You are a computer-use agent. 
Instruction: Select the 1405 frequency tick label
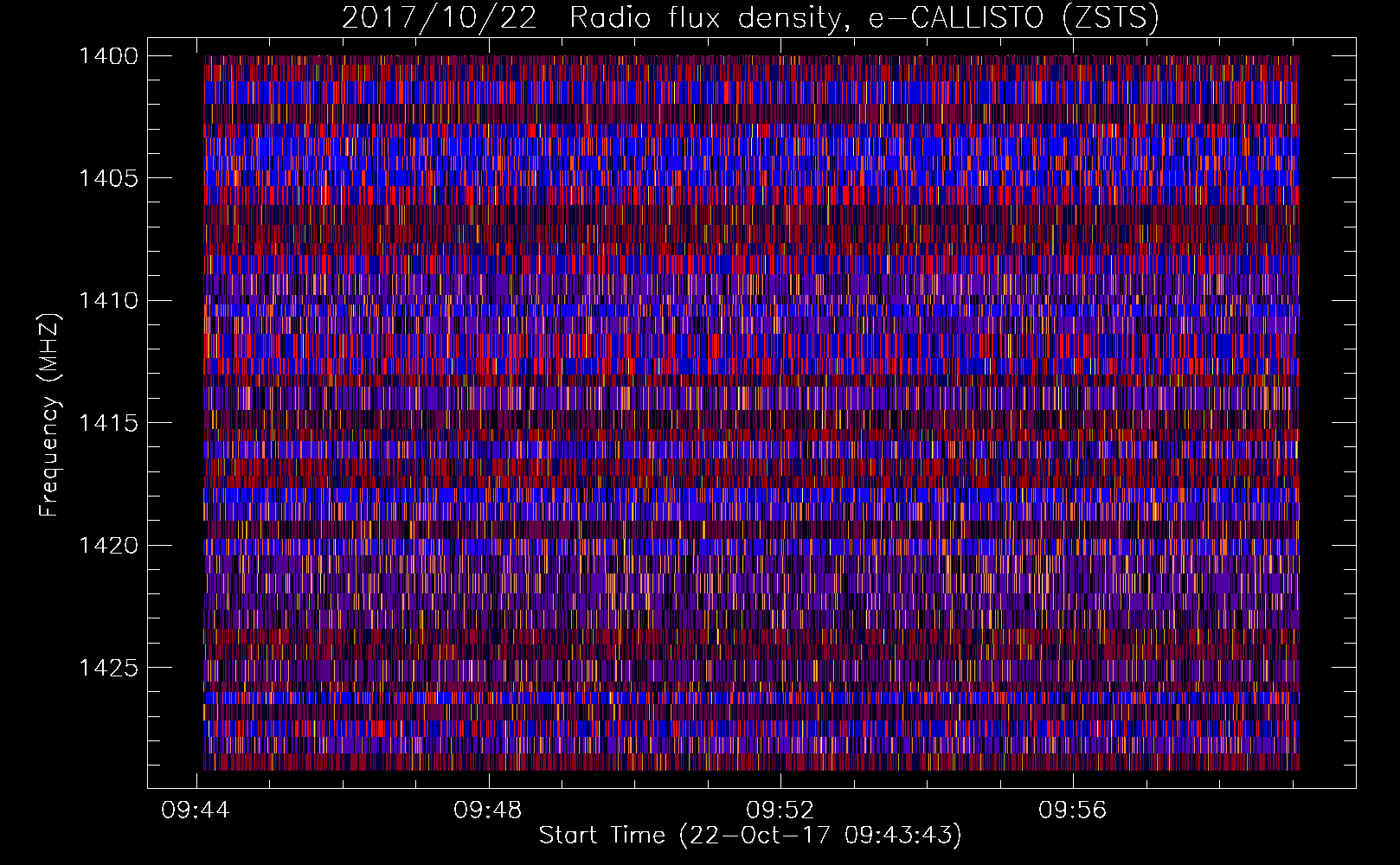tap(108, 178)
